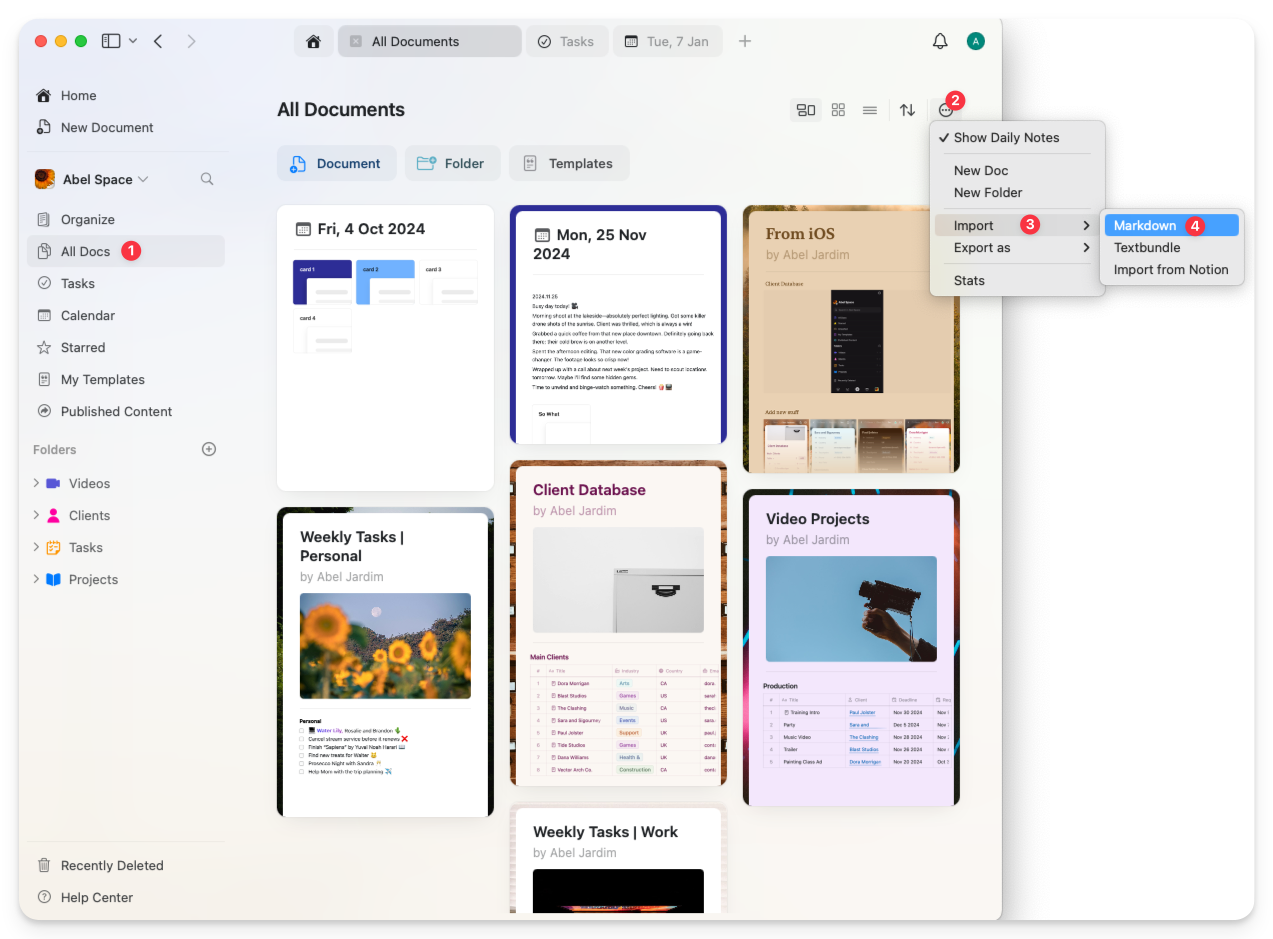This screenshot has height=939, width=1273.
Task: Expand the Projects folder chevron
Action: pyautogui.click(x=36, y=579)
